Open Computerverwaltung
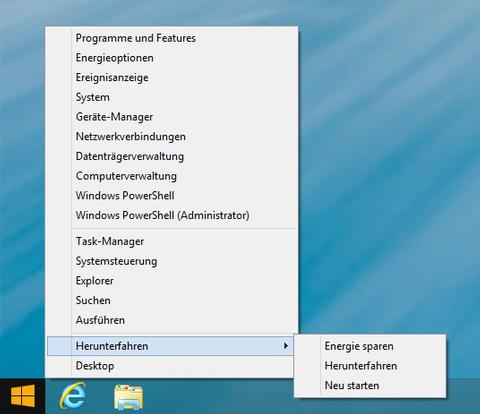The width and height of the screenshot is (480, 414). pyautogui.click(x=171, y=176)
